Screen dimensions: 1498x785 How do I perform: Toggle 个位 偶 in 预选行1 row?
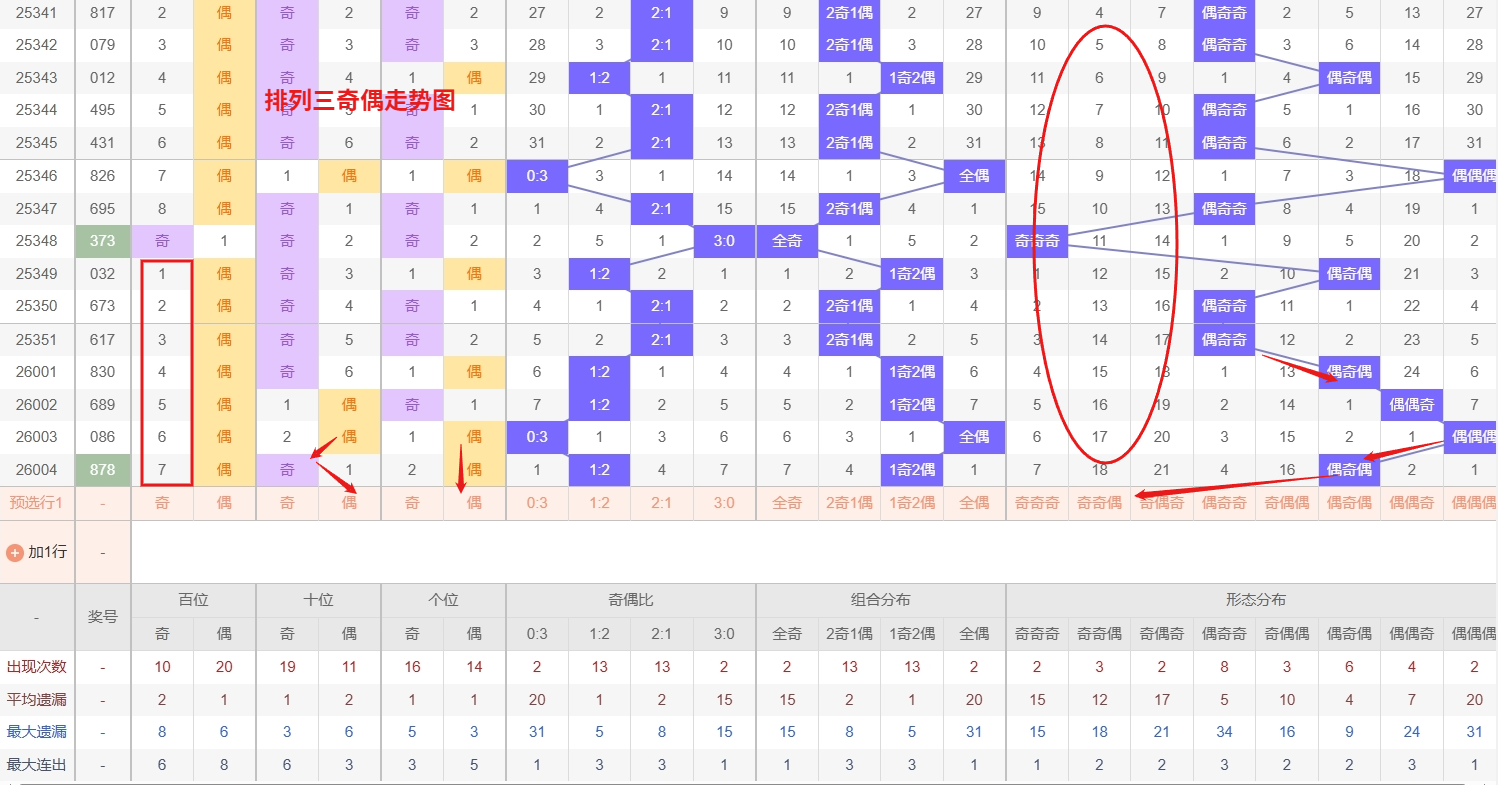[474, 503]
